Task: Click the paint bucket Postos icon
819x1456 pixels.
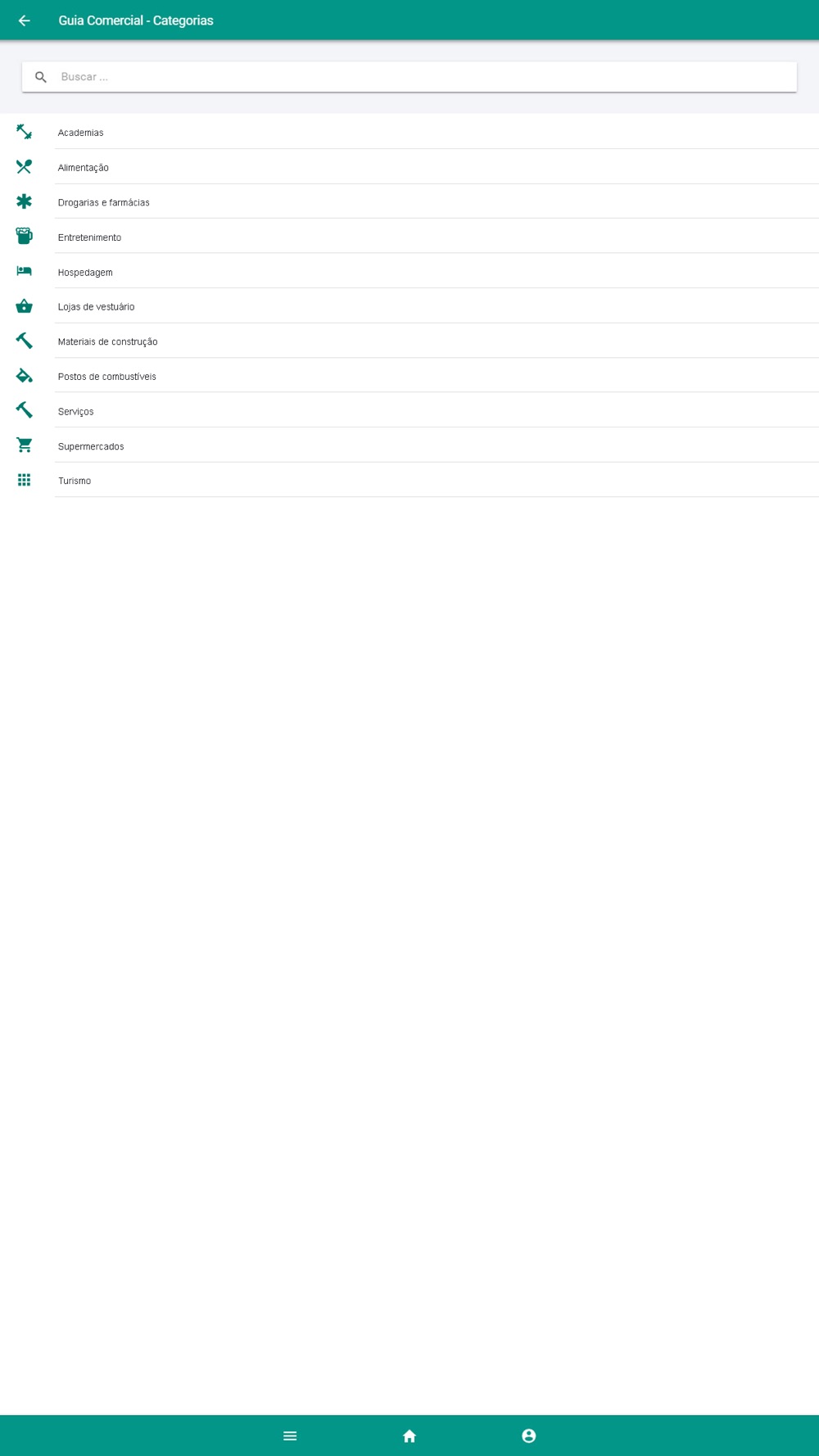Action: pyautogui.click(x=25, y=376)
